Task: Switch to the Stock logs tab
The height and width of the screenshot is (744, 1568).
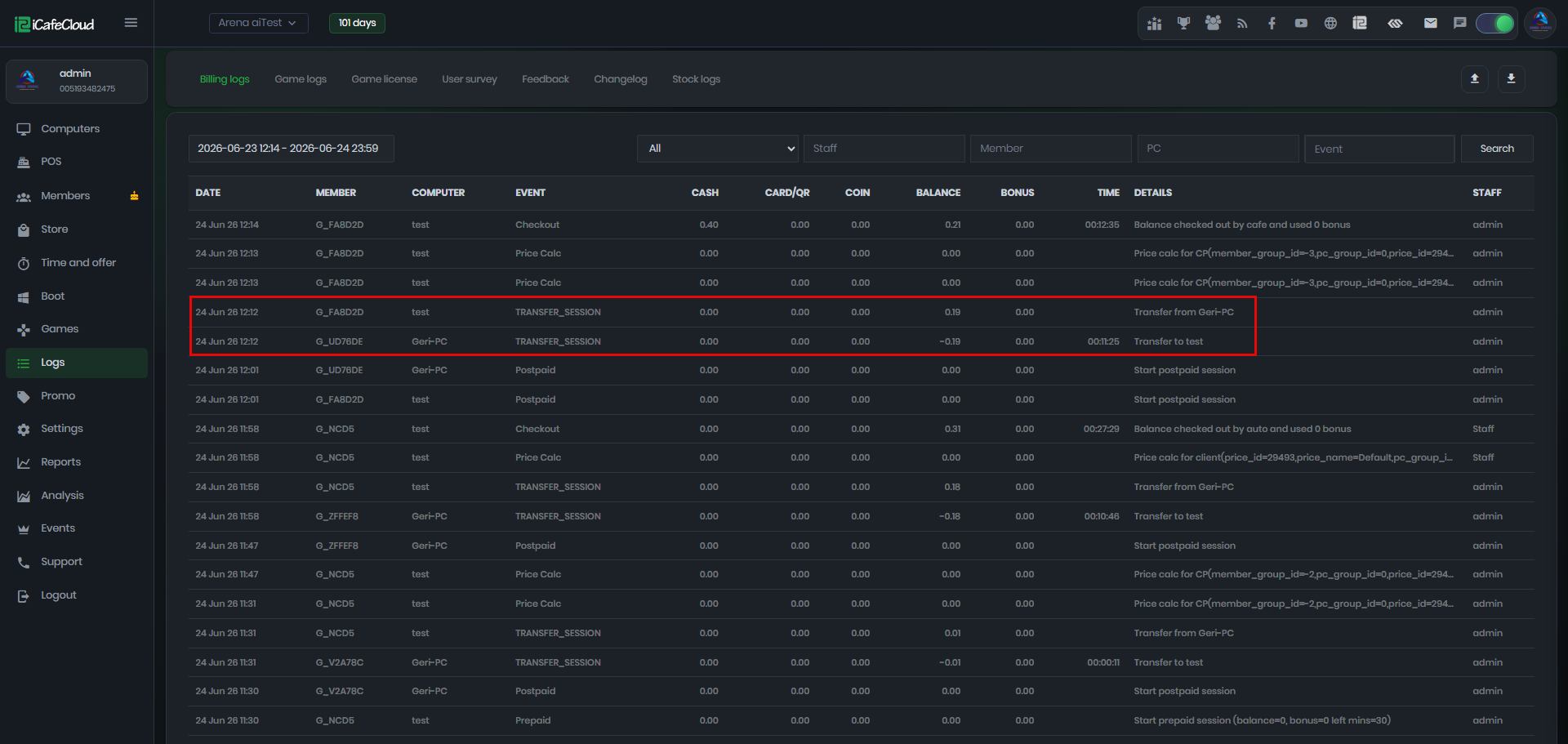Action: (x=696, y=79)
